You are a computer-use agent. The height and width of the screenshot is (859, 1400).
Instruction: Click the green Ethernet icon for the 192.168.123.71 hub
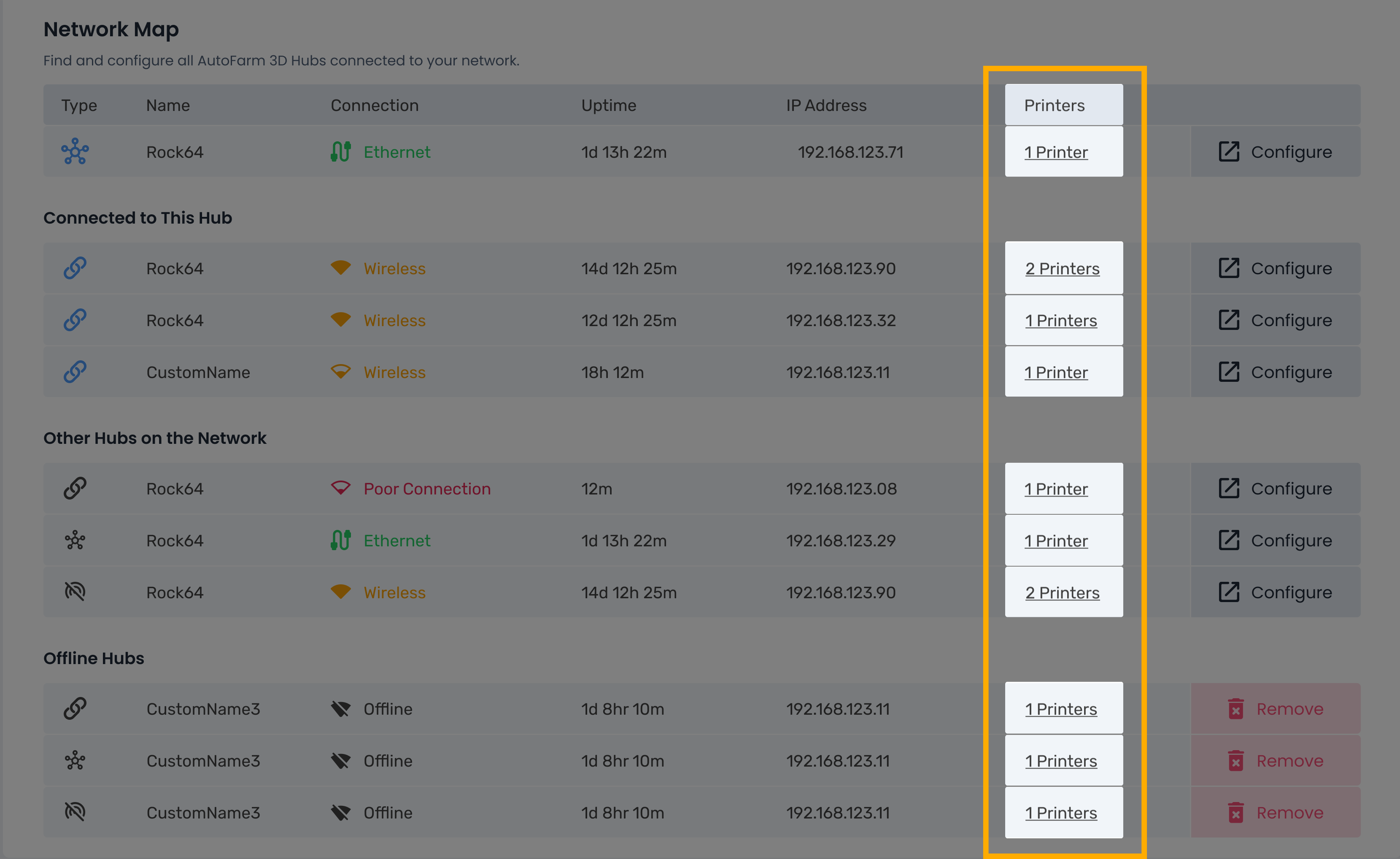click(x=340, y=152)
